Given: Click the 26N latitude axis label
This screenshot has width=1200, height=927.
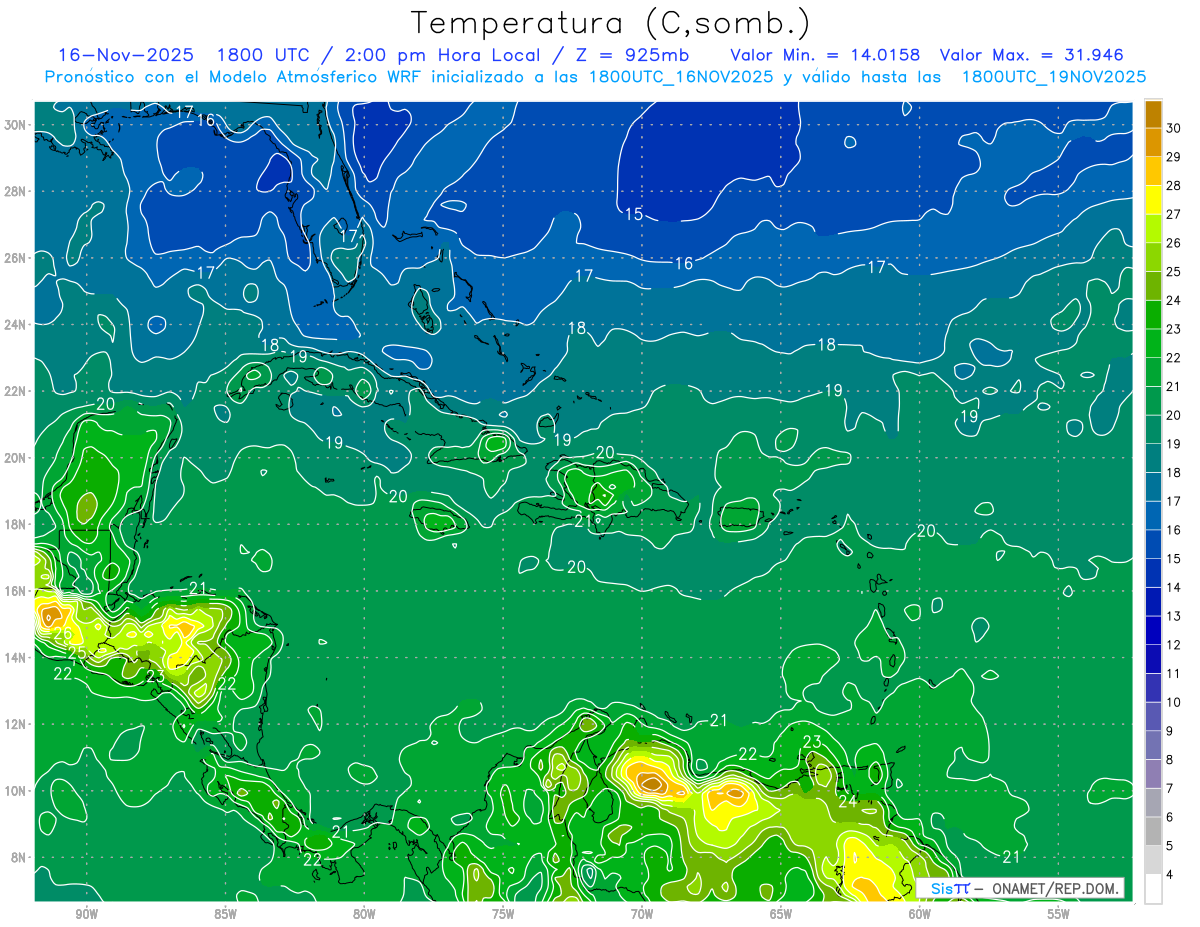Looking at the screenshot, I should coord(15,258).
